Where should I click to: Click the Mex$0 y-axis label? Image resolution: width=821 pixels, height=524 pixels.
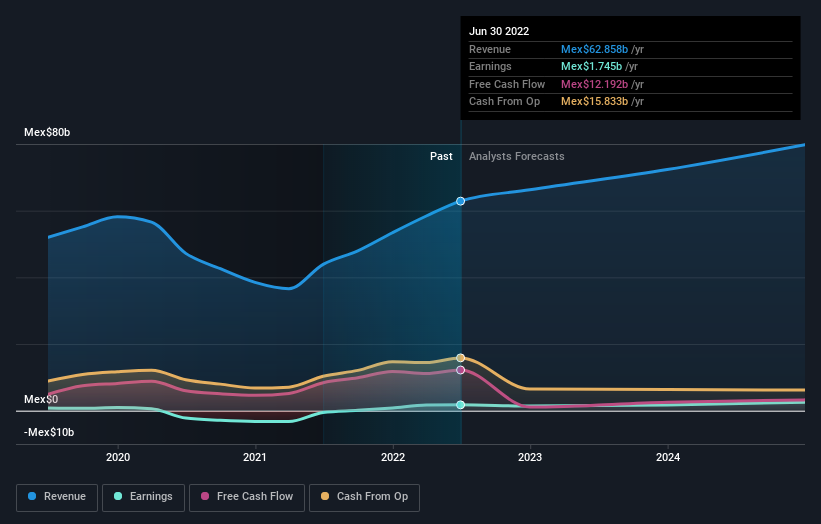41,399
